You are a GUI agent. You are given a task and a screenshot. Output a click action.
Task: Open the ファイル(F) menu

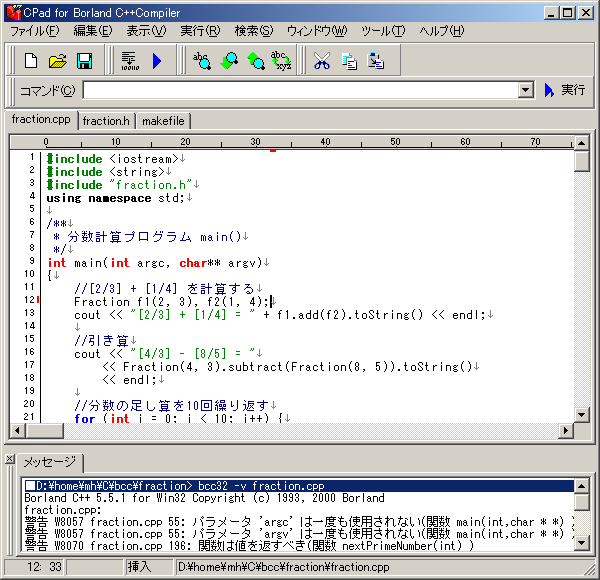click(35, 31)
